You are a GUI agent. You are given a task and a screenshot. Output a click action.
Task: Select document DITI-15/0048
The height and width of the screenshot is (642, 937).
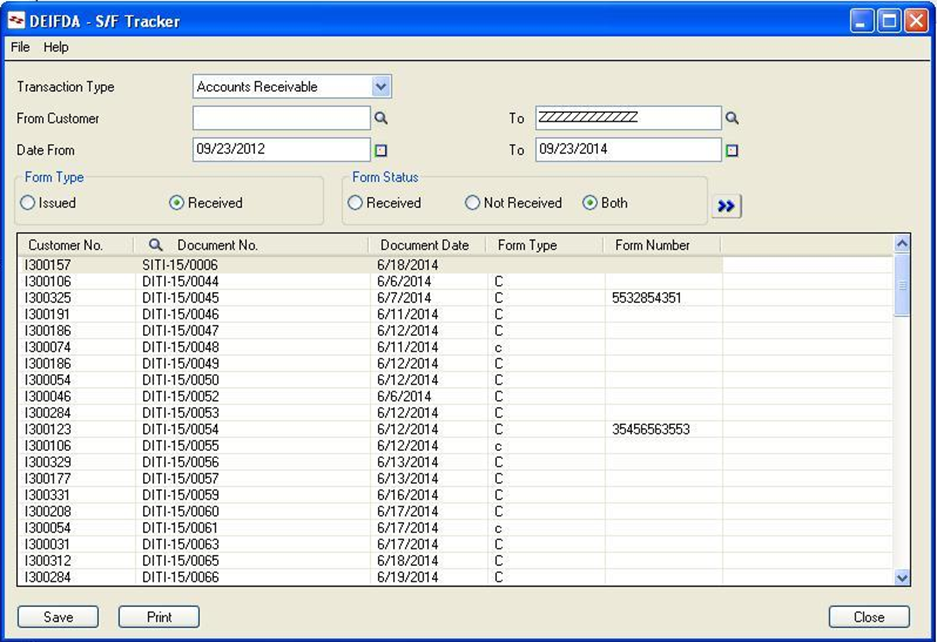point(180,347)
